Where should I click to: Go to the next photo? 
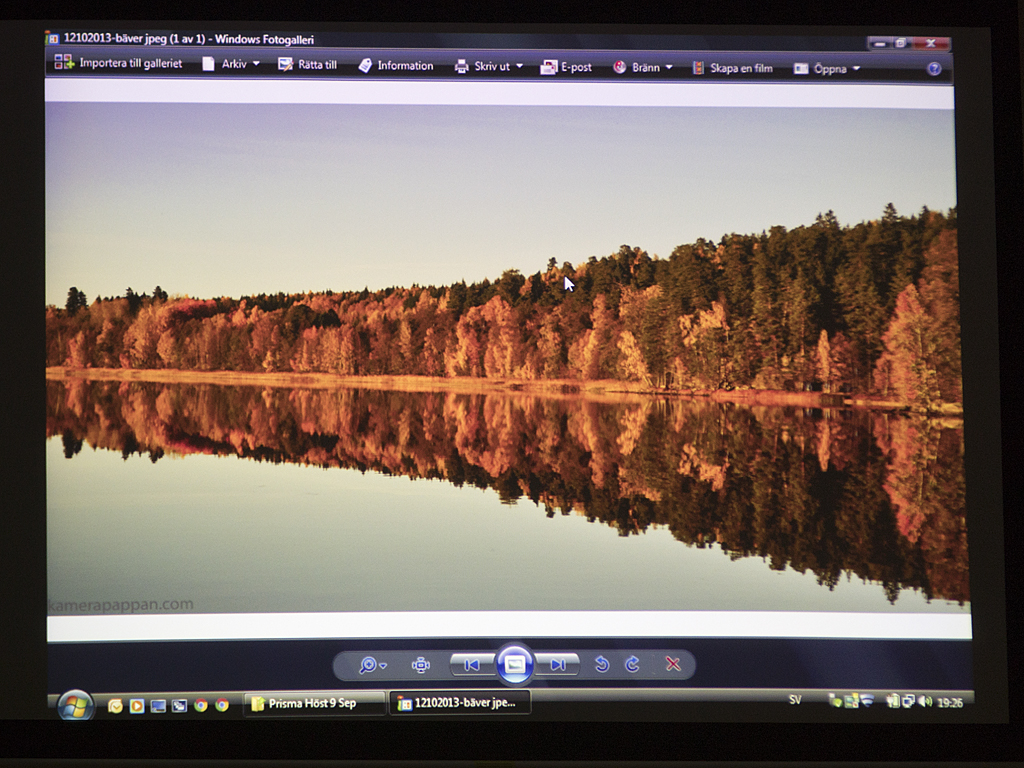tap(557, 665)
